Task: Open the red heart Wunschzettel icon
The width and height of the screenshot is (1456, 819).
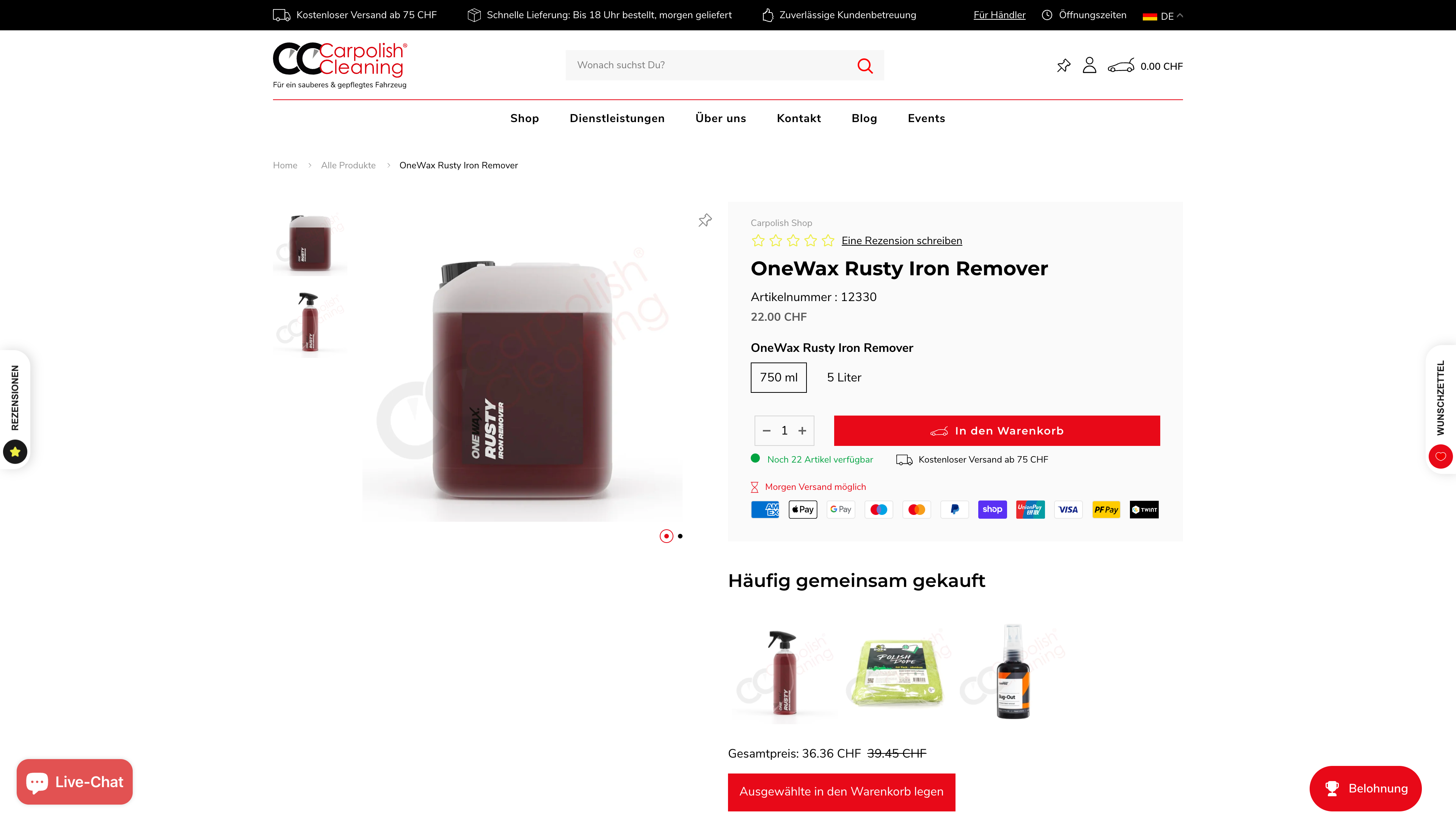Action: coord(1440,456)
